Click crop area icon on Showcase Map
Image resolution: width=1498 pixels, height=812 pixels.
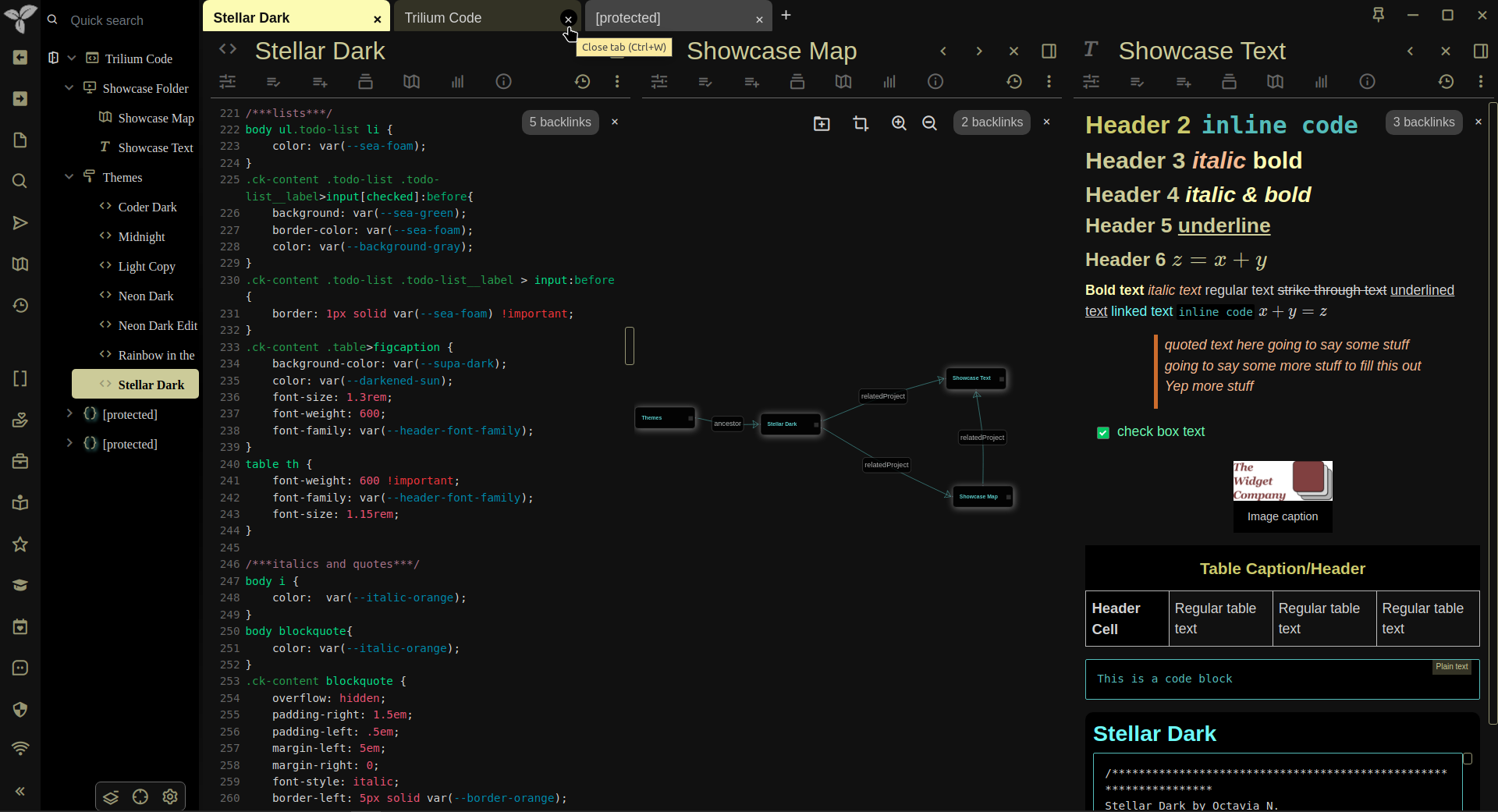(x=861, y=123)
